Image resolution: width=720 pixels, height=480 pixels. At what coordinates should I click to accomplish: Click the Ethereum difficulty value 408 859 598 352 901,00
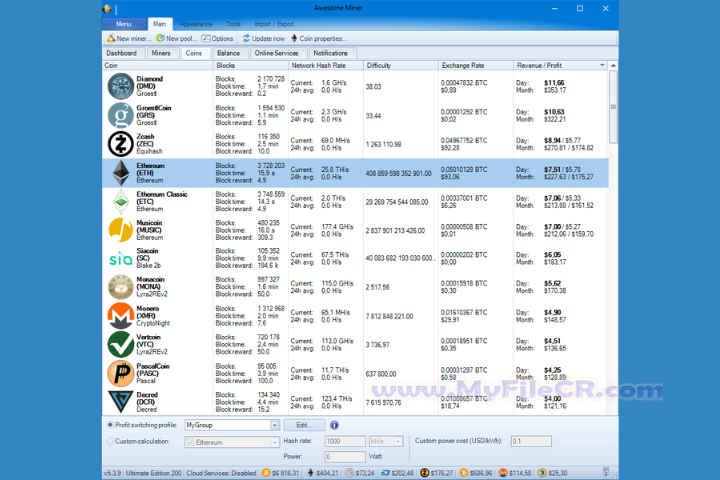(399, 173)
